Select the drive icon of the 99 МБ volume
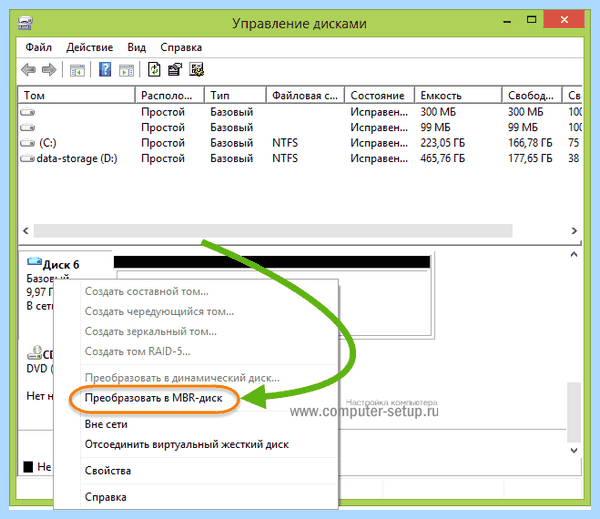The width and height of the screenshot is (600, 519). [x=28, y=127]
